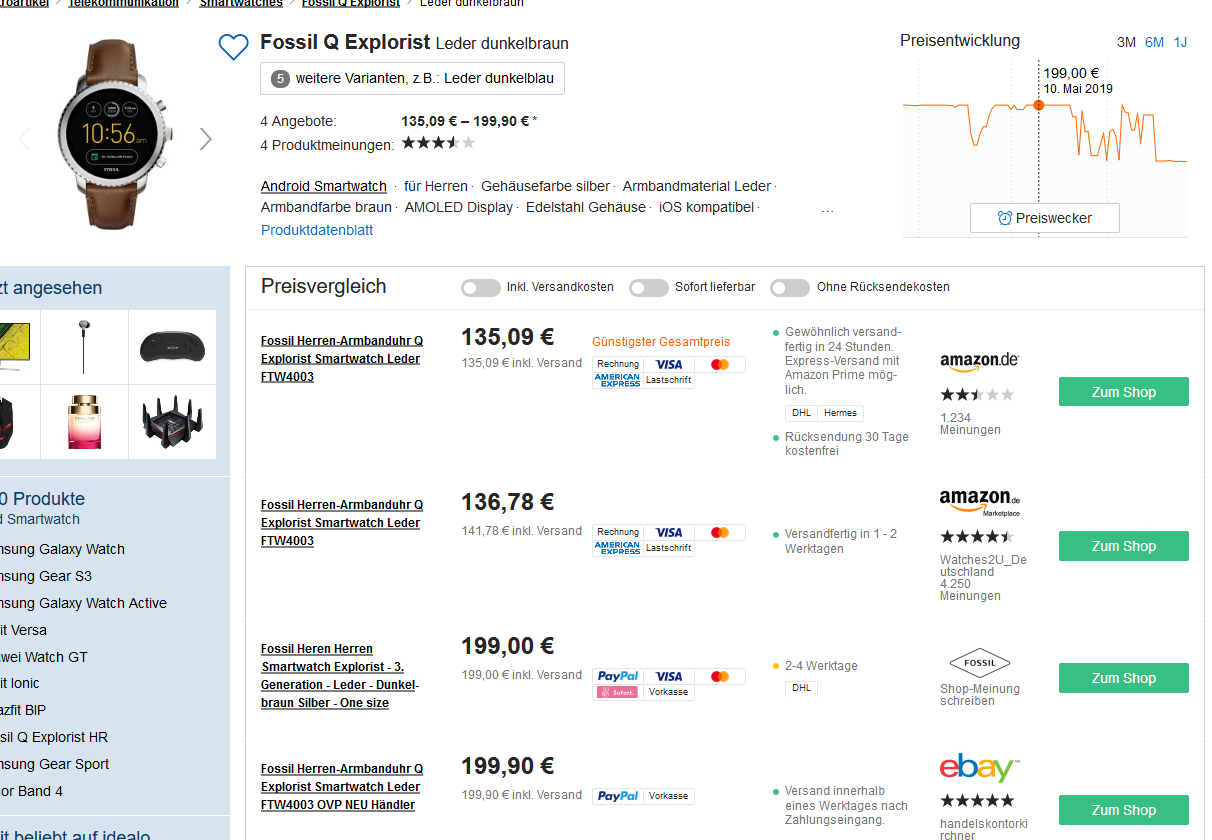Click the perfume bottle thumbnail
The image size is (1212, 840).
tap(85, 422)
